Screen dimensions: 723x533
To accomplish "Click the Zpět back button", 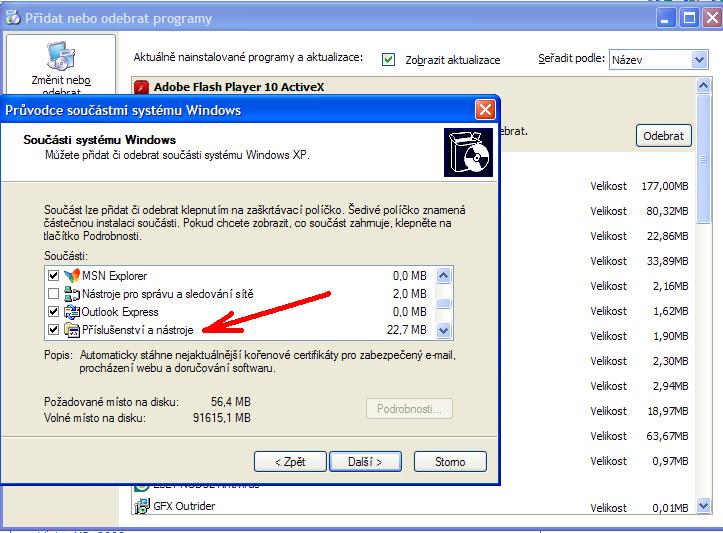I will point(290,462).
